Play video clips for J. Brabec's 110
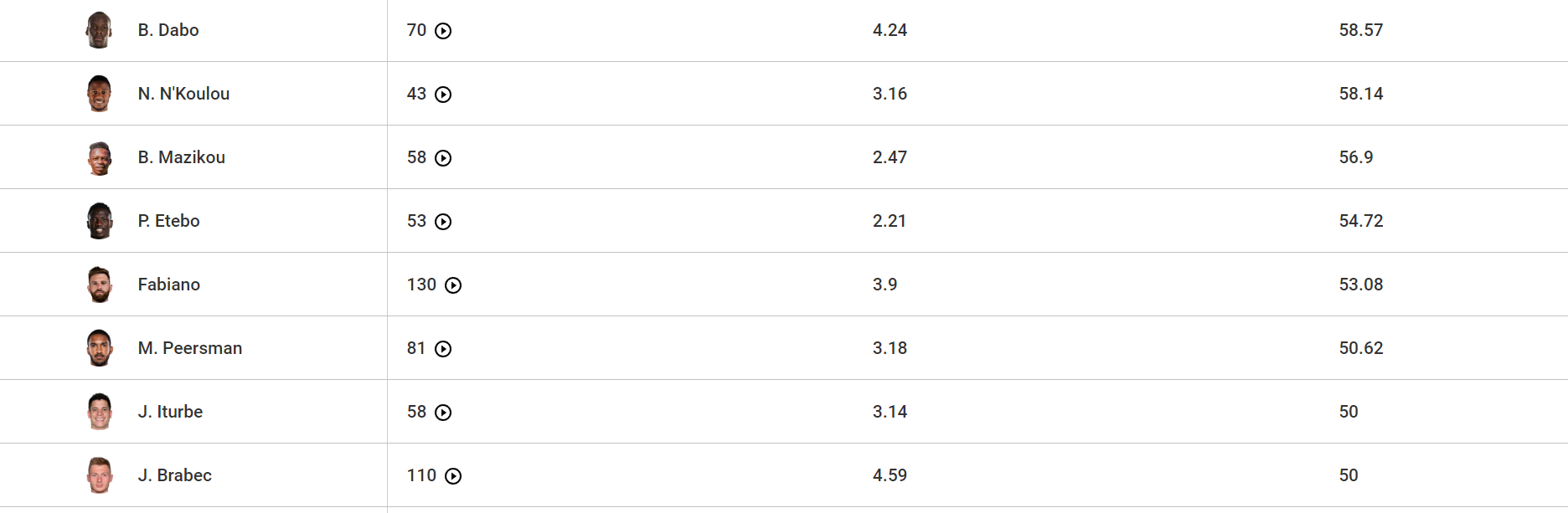The width and height of the screenshot is (1568, 513). 453,476
